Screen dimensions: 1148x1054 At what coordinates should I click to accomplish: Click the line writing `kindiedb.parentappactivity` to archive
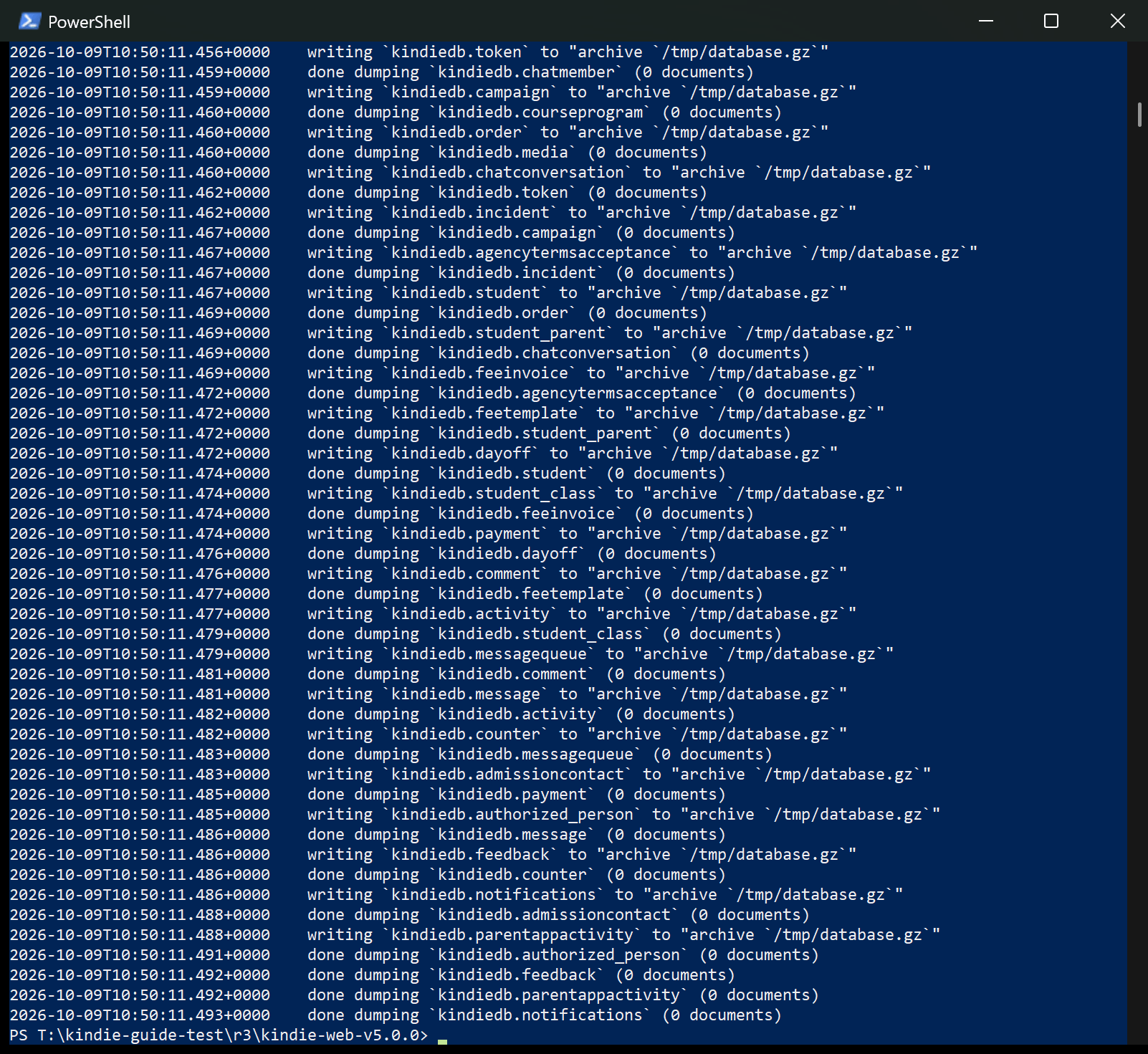[475, 935]
